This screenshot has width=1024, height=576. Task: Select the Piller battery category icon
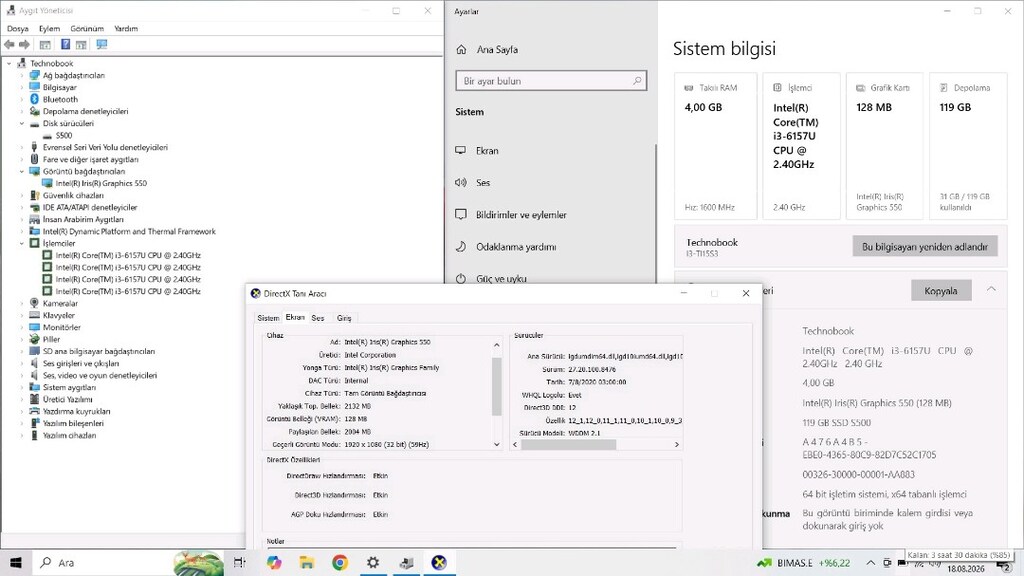pos(35,339)
